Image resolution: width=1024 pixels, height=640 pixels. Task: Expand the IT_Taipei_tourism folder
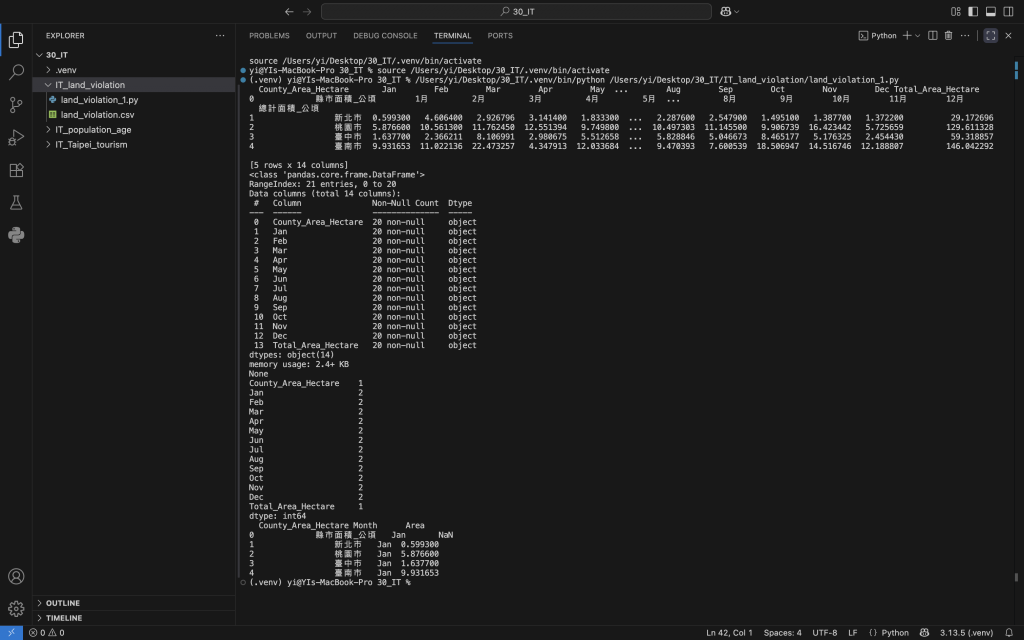click(134, 145)
